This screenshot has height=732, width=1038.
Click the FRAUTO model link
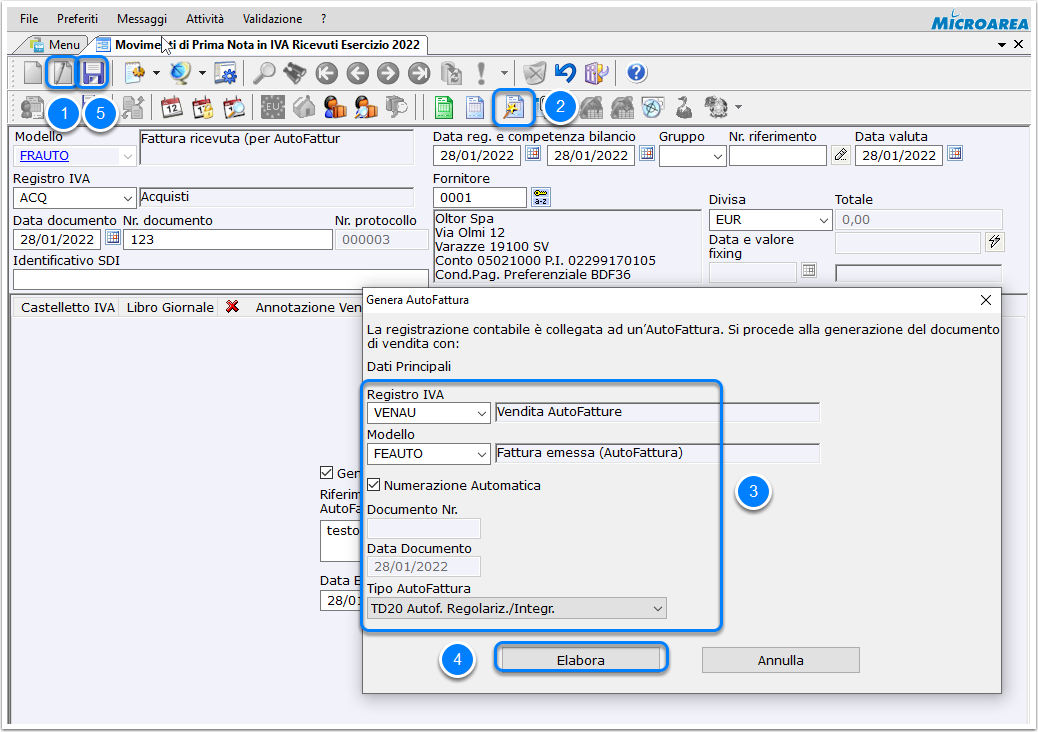(x=44, y=156)
